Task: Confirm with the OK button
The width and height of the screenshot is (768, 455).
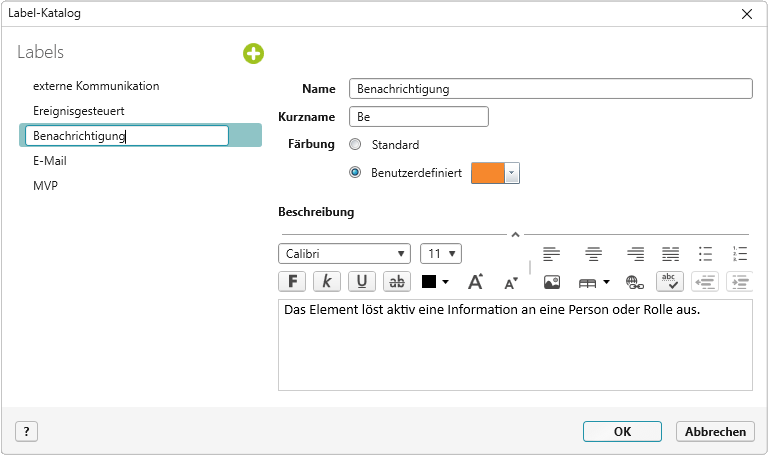Action: tap(622, 431)
